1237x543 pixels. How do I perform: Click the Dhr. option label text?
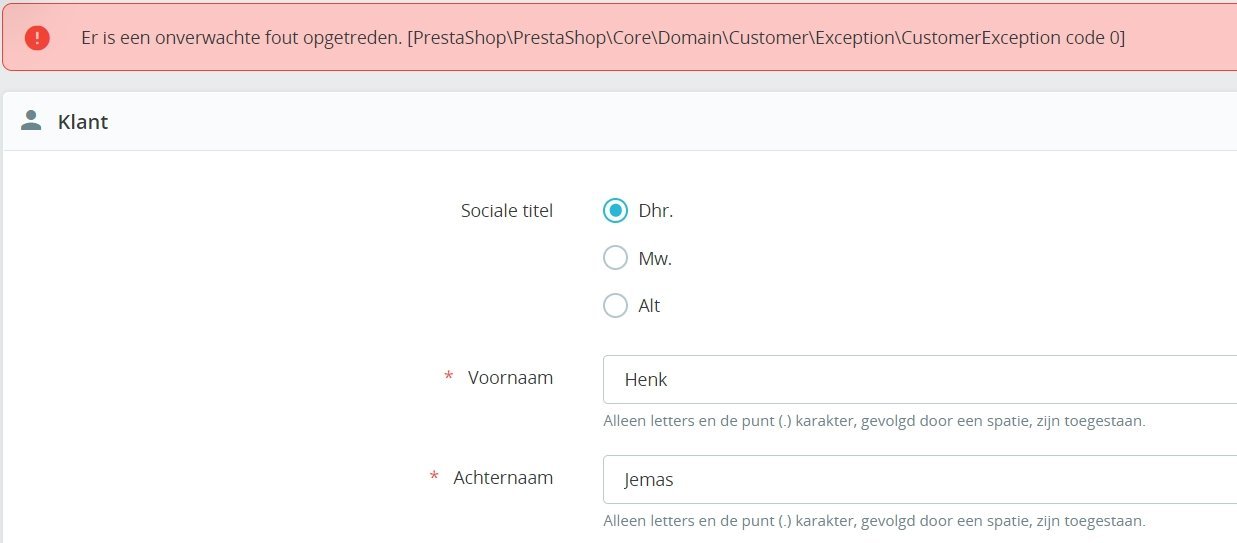click(x=655, y=211)
